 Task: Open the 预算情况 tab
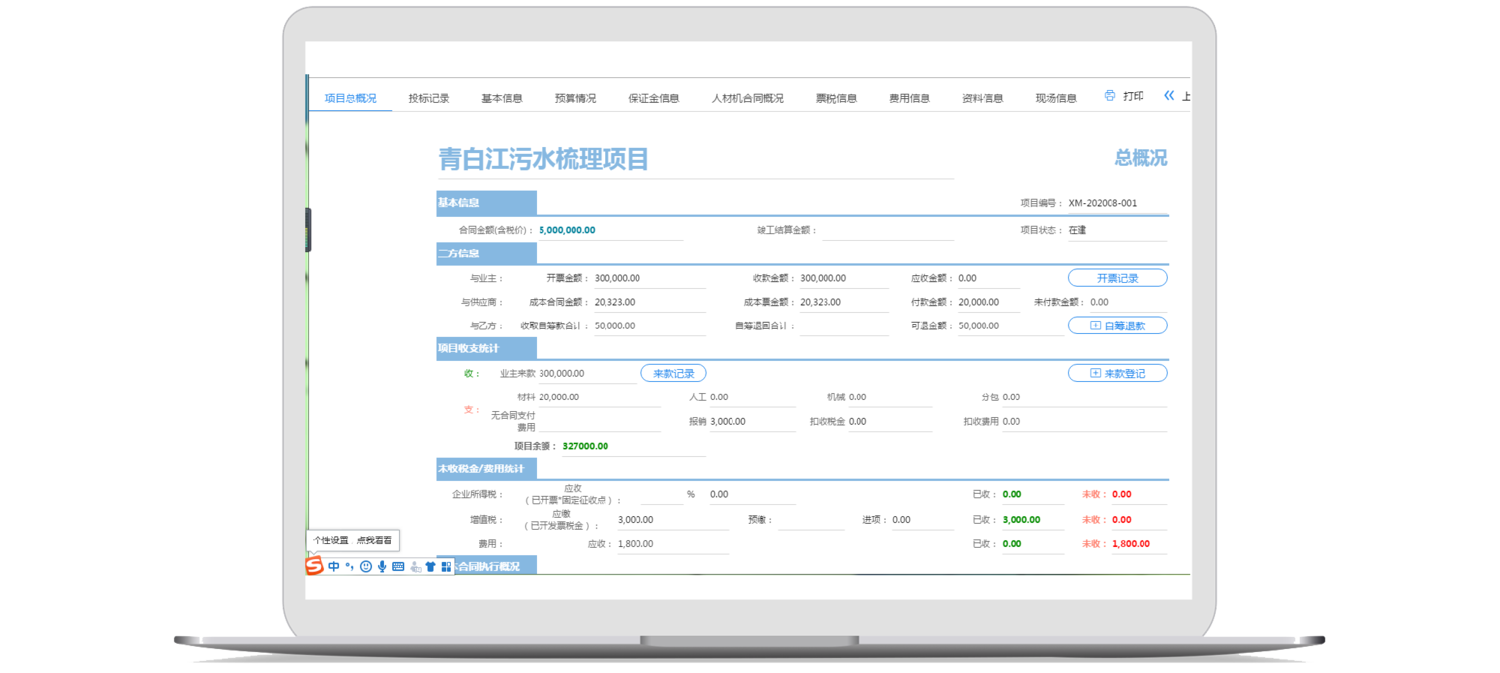point(575,98)
